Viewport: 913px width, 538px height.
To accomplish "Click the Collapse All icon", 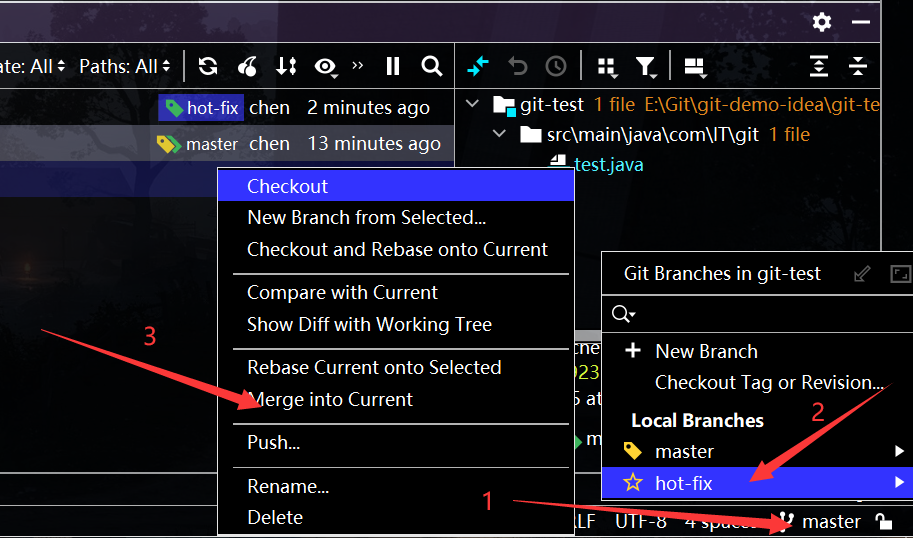I will click(x=858, y=66).
